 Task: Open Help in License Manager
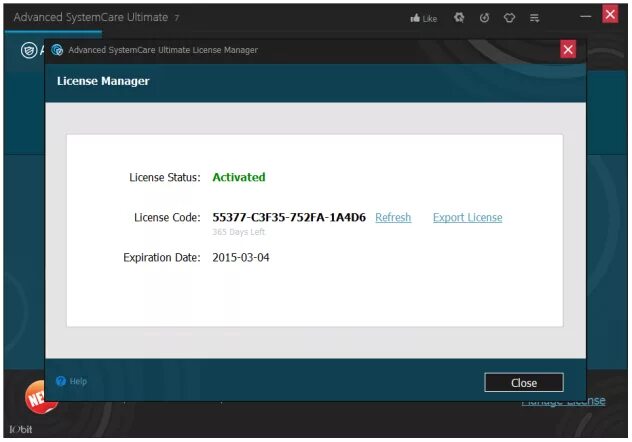tap(78, 381)
